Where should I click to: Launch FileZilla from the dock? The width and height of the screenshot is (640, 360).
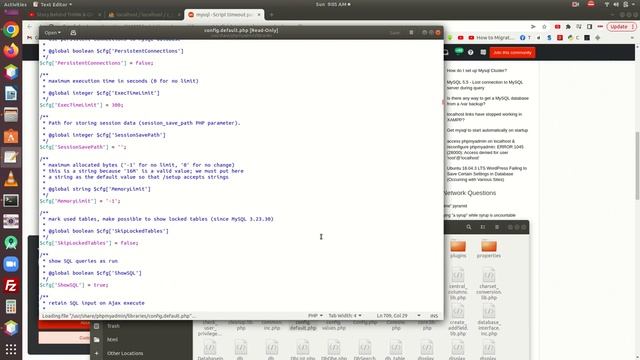point(11,285)
